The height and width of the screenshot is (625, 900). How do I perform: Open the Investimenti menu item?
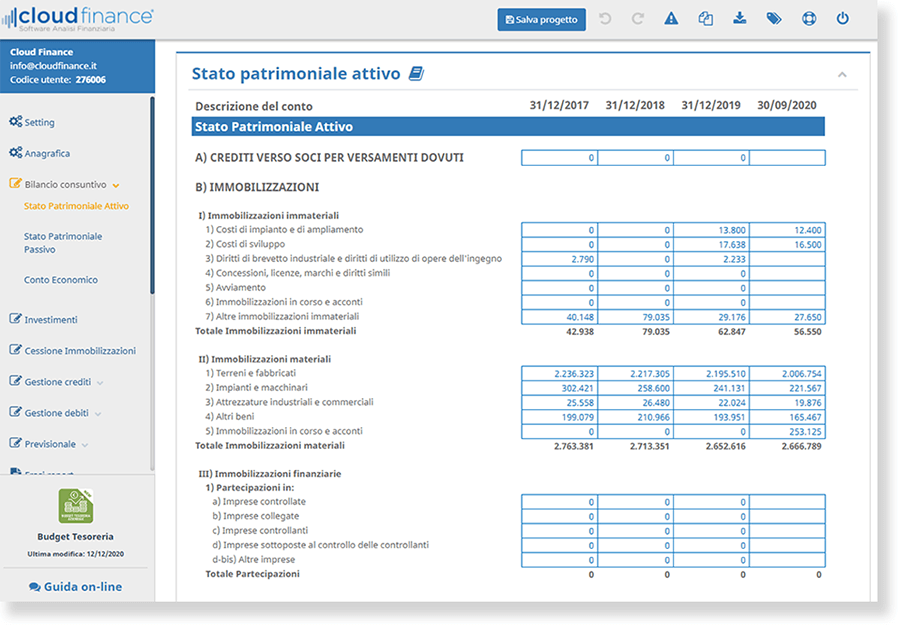(51, 320)
